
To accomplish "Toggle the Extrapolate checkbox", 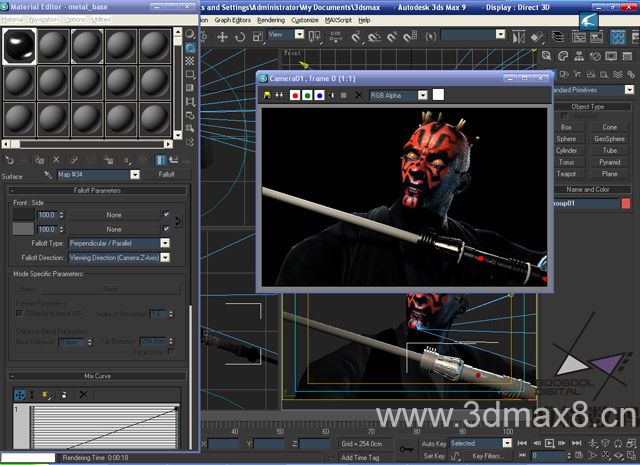I will [171, 352].
